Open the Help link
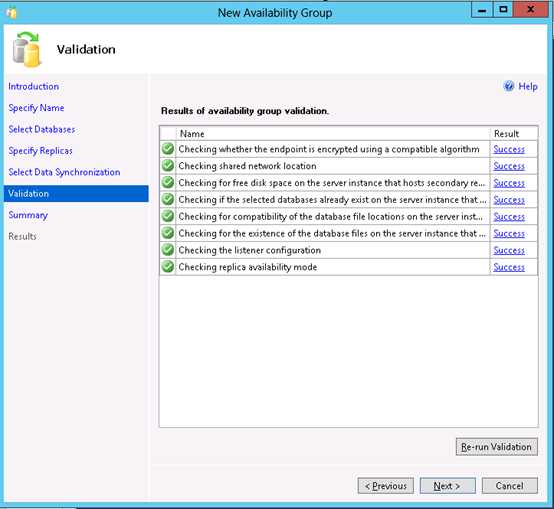The image size is (554, 509). coord(528,86)
